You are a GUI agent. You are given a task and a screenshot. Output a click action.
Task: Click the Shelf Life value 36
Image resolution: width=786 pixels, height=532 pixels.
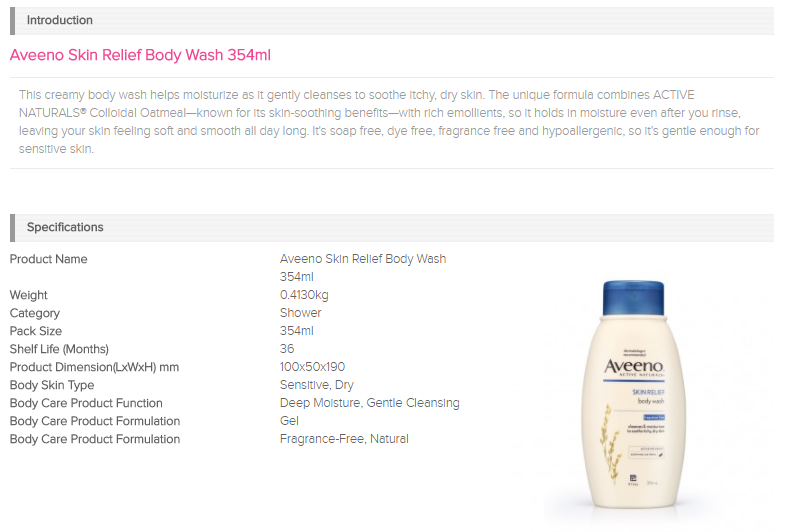click(287, 348)
